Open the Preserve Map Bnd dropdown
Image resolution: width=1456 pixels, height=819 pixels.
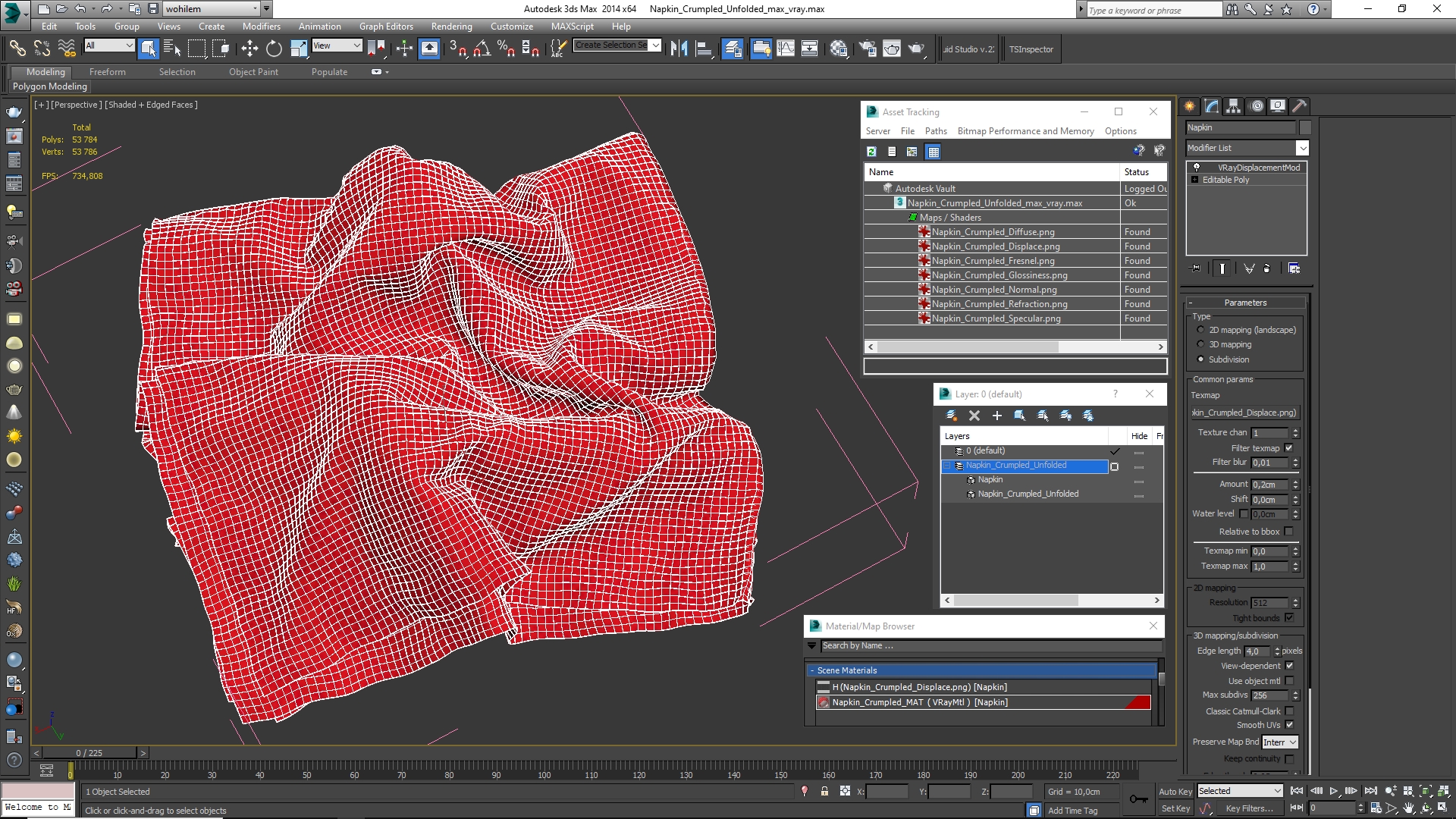tap(1279, 742)
